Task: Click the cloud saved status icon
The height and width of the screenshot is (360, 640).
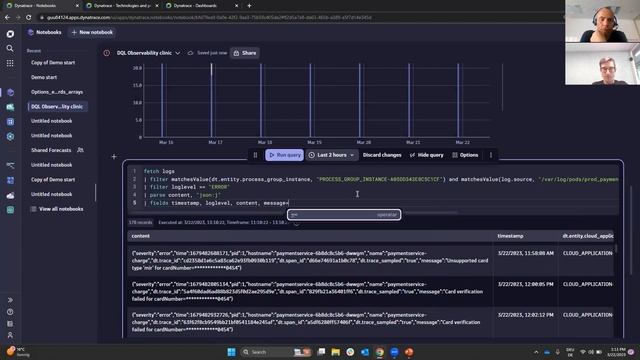Action: [190, 53]
